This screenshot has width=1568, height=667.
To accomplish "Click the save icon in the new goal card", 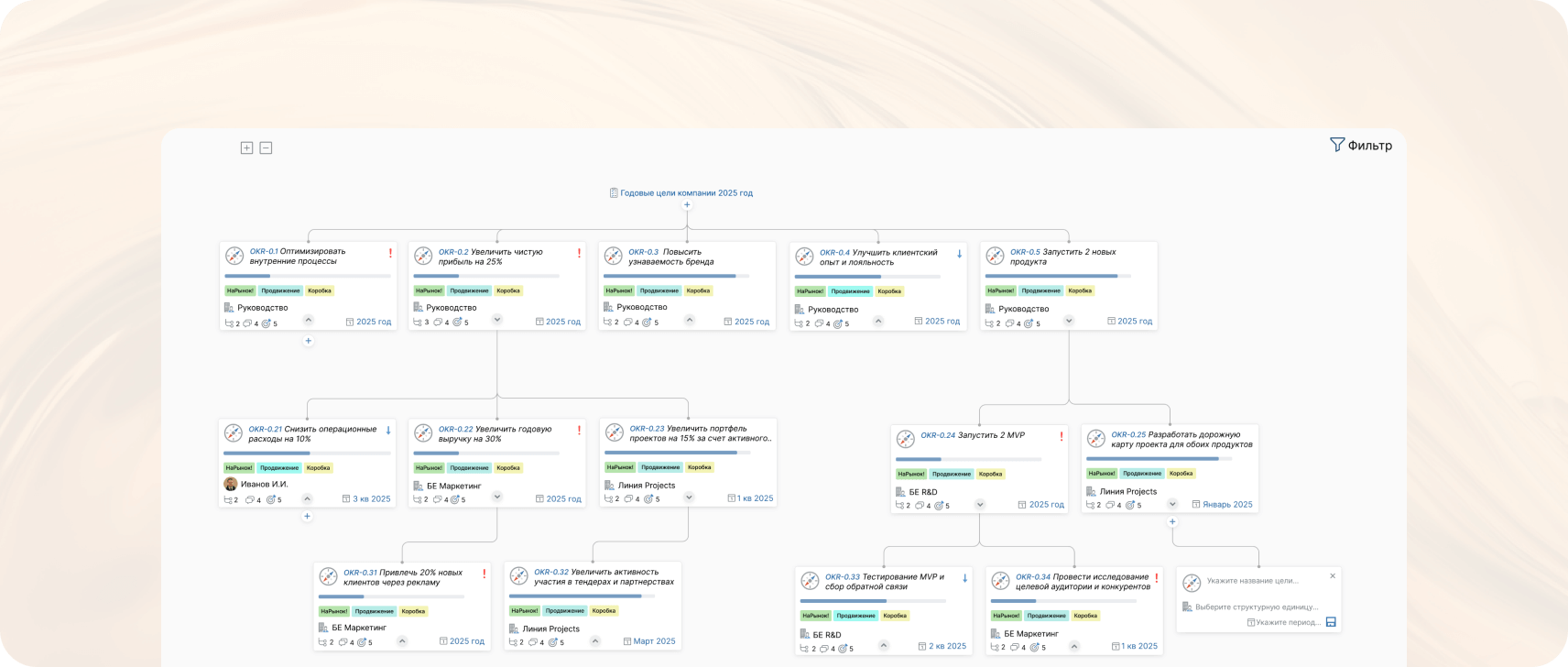I will click(x=1331, y=622).
